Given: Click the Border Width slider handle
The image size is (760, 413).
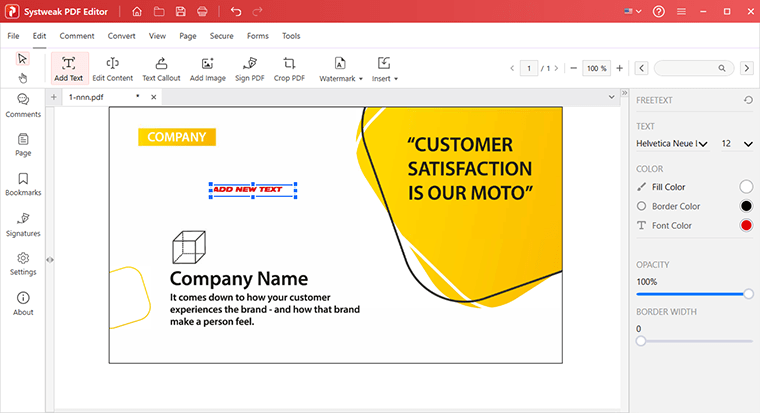Looking at the screenshot, I should pyautogui.click(x=641, y=341).
